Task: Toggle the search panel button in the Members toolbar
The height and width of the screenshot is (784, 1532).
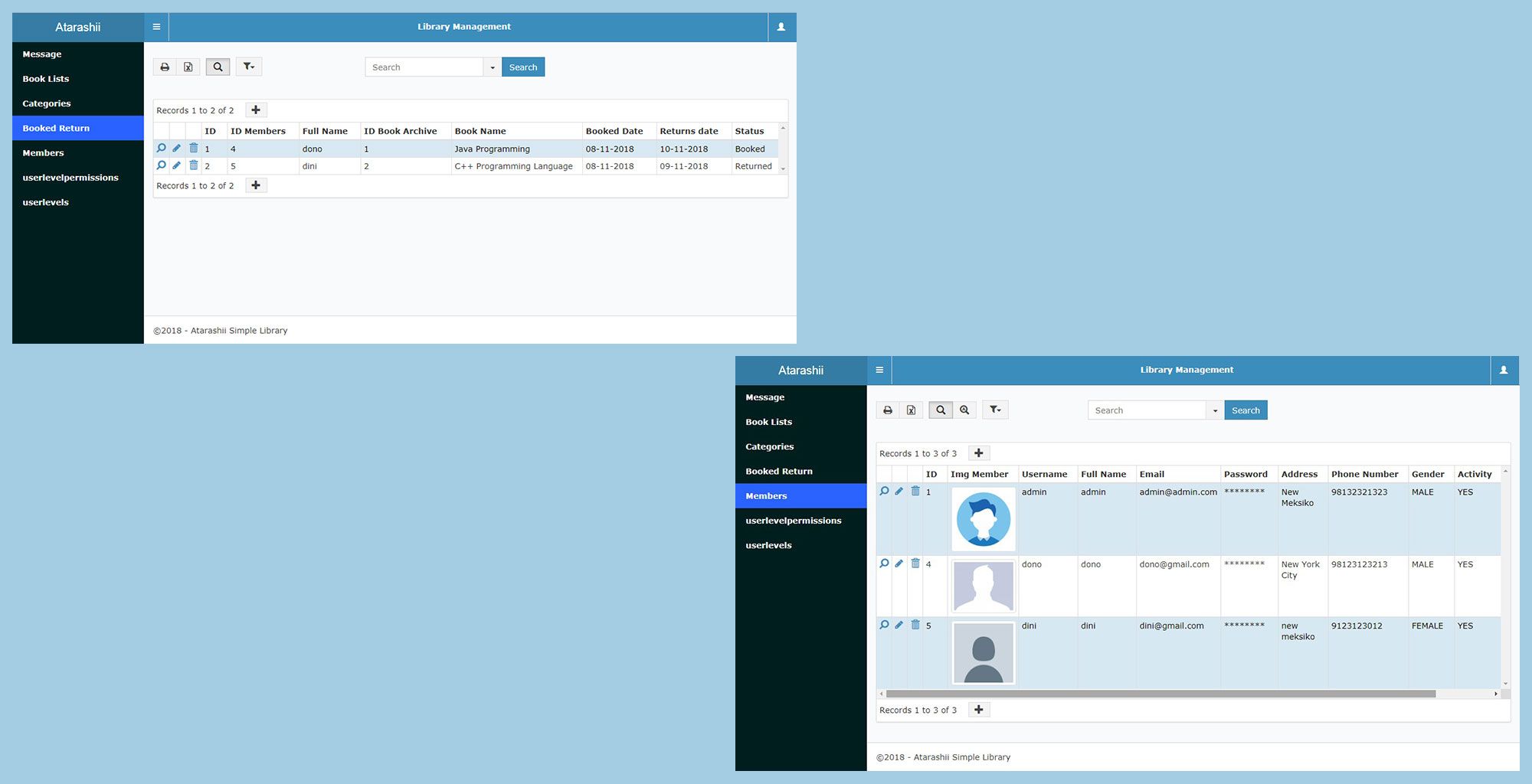Action: pos(941,410)
